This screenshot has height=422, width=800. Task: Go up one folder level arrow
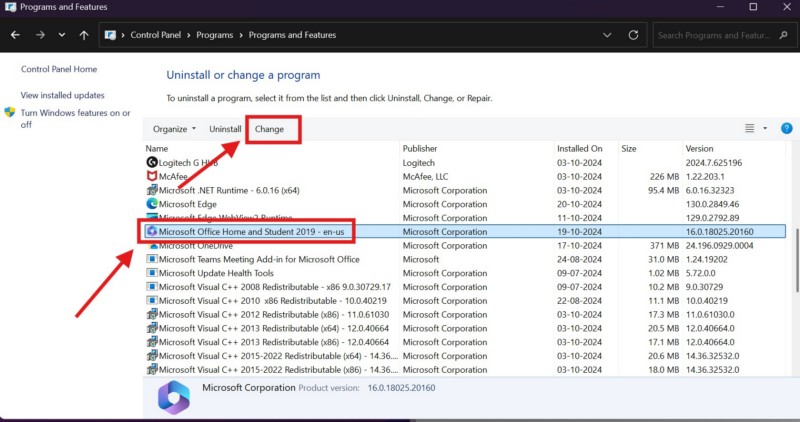tap(84, 35)
